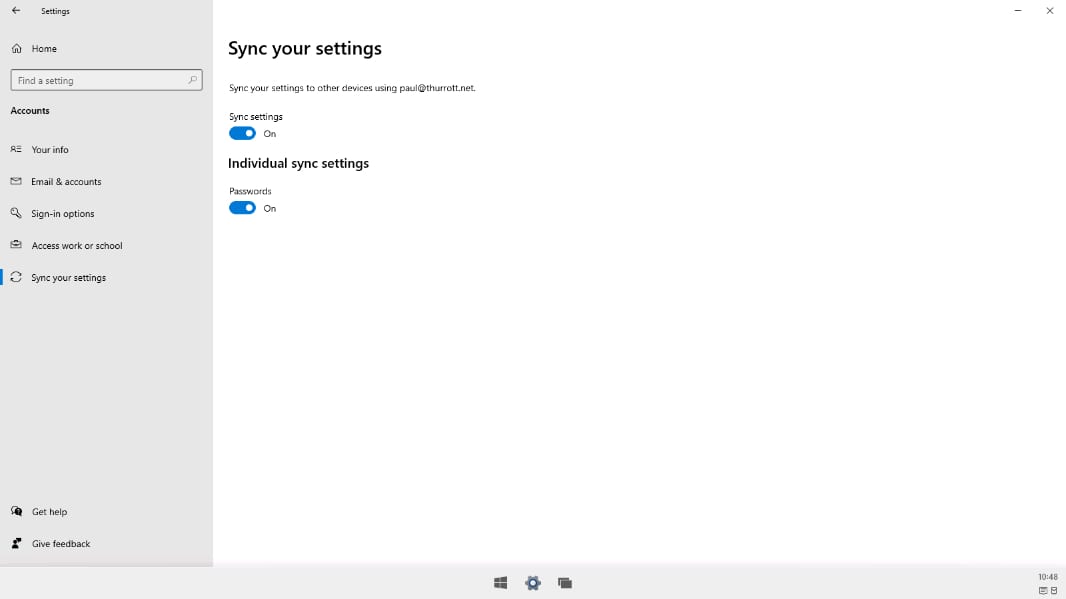Click the envelope icon for Email & accounts
Screen dimensions: 1066x599
coord(16,181)
